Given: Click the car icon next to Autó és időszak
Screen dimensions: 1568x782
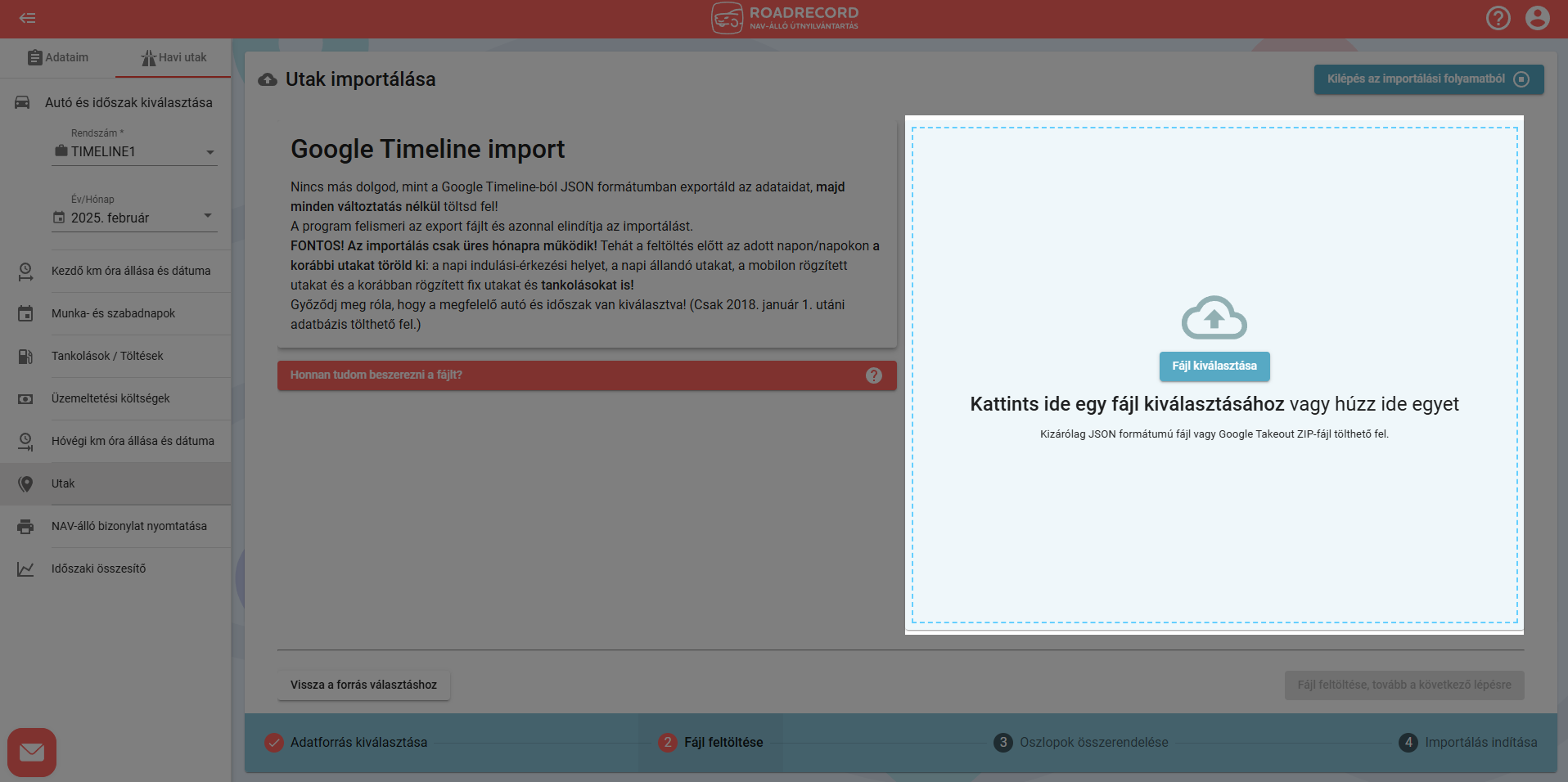Looking at the screenshot, I should (23, 103).
